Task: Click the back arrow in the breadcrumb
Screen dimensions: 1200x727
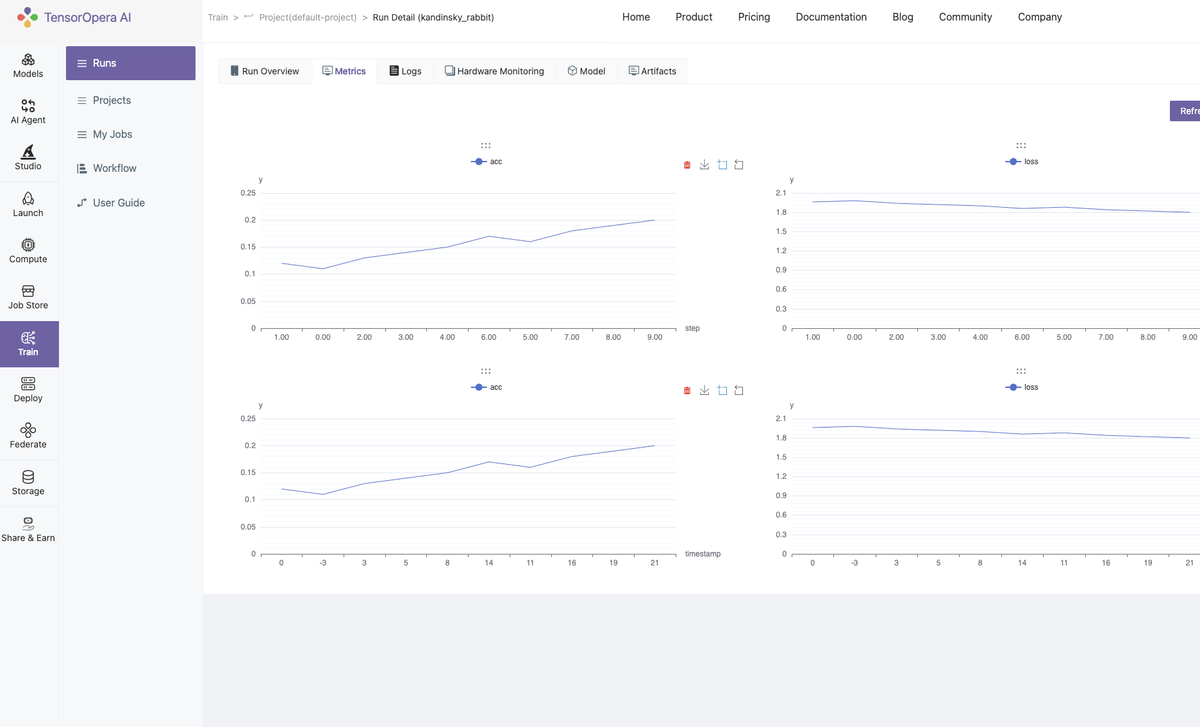Action: [249, 17]
